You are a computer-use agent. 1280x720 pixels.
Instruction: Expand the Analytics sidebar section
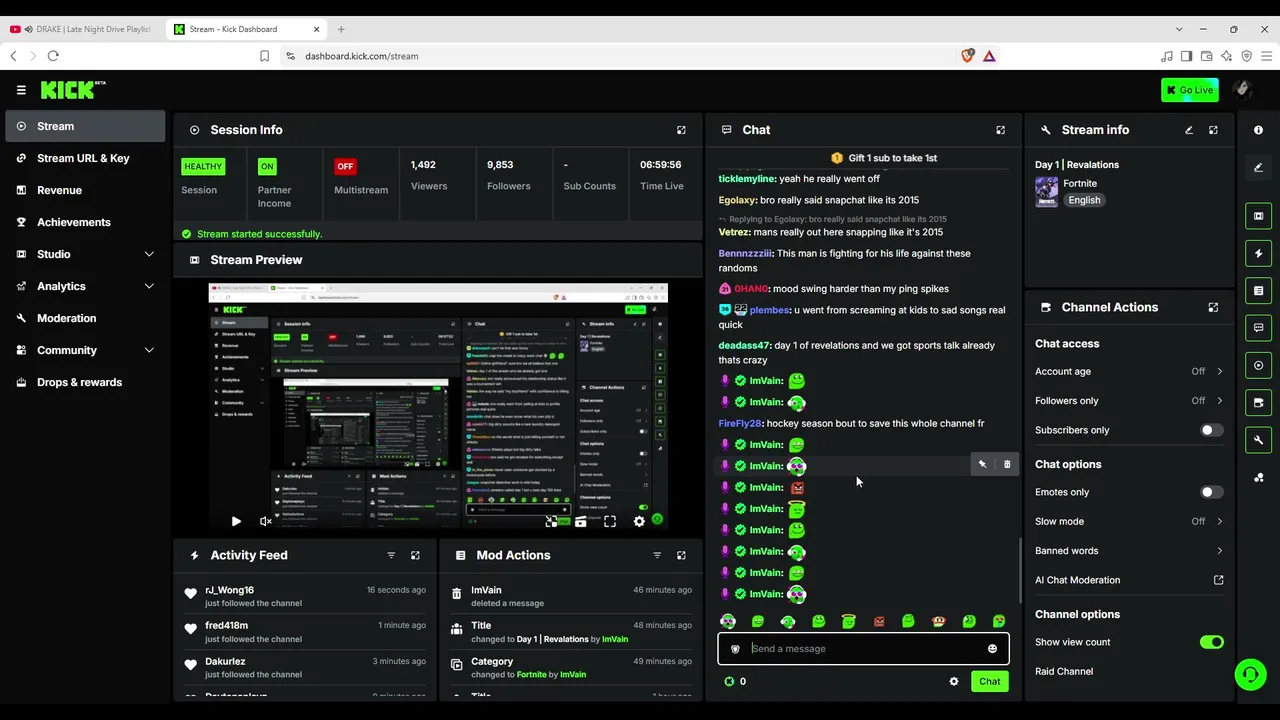149,286
